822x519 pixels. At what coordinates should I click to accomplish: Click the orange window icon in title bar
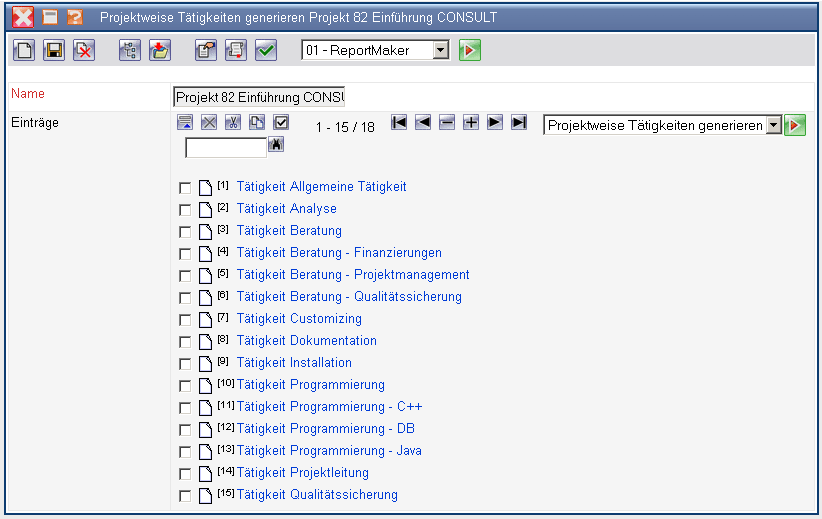(x=50, y=17)
